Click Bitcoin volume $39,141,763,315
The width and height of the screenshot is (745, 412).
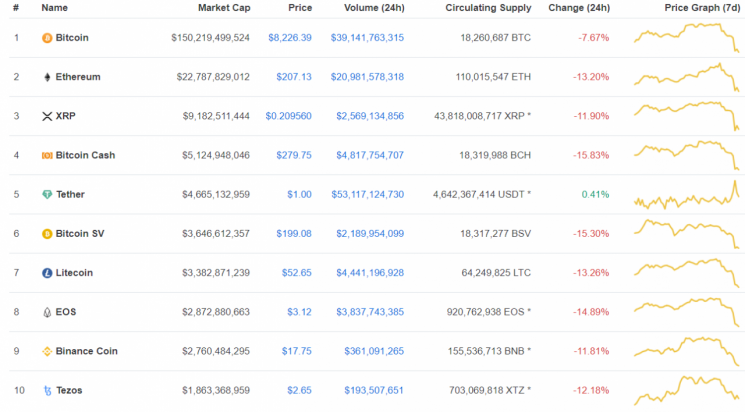point(367,38)
